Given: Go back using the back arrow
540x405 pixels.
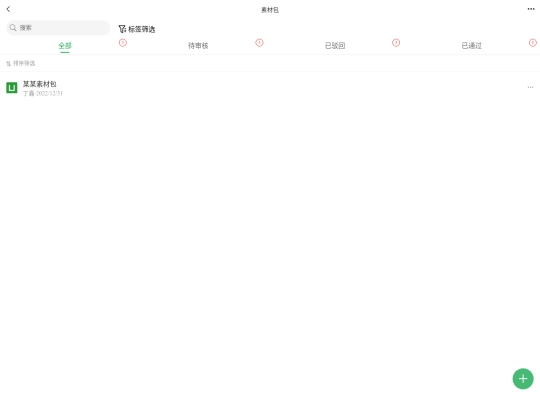Looking at the screenshot, I should point(8,9).
